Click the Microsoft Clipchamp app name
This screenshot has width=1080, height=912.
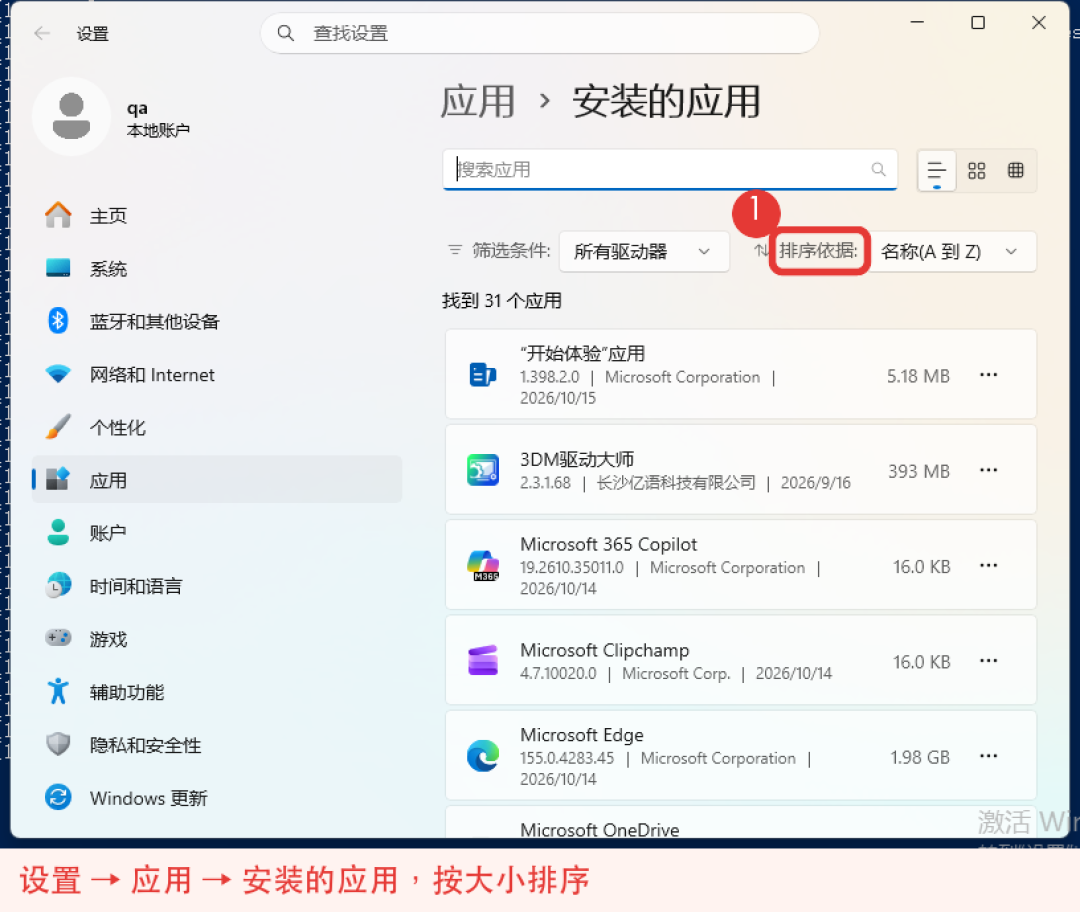[x=605, y=650]
